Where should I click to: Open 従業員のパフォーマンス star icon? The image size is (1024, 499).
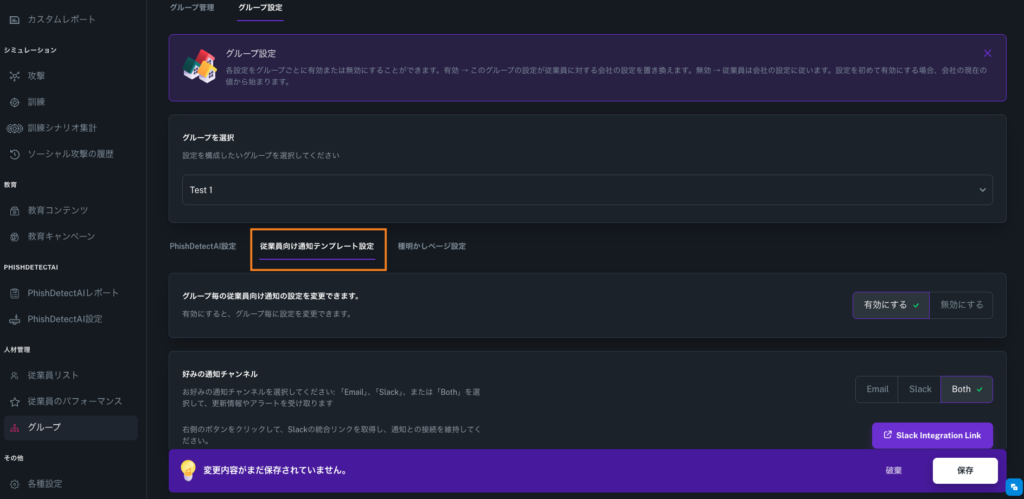point(14,401)
